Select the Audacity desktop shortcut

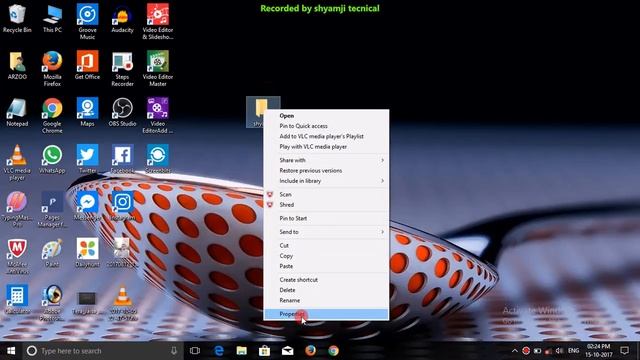click(x=122, y=19)
